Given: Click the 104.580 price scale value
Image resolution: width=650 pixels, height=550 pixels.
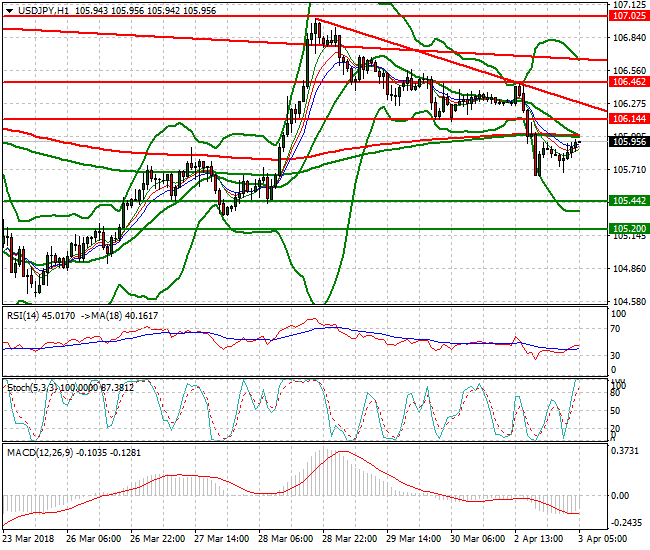Looking at the screenshot, I should pos(629,301).
